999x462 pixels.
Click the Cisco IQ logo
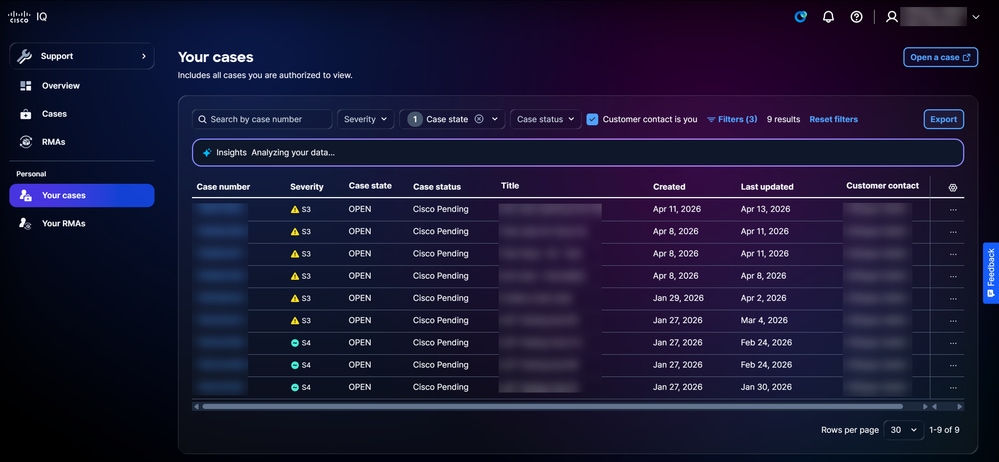click(x=27, y=17)
